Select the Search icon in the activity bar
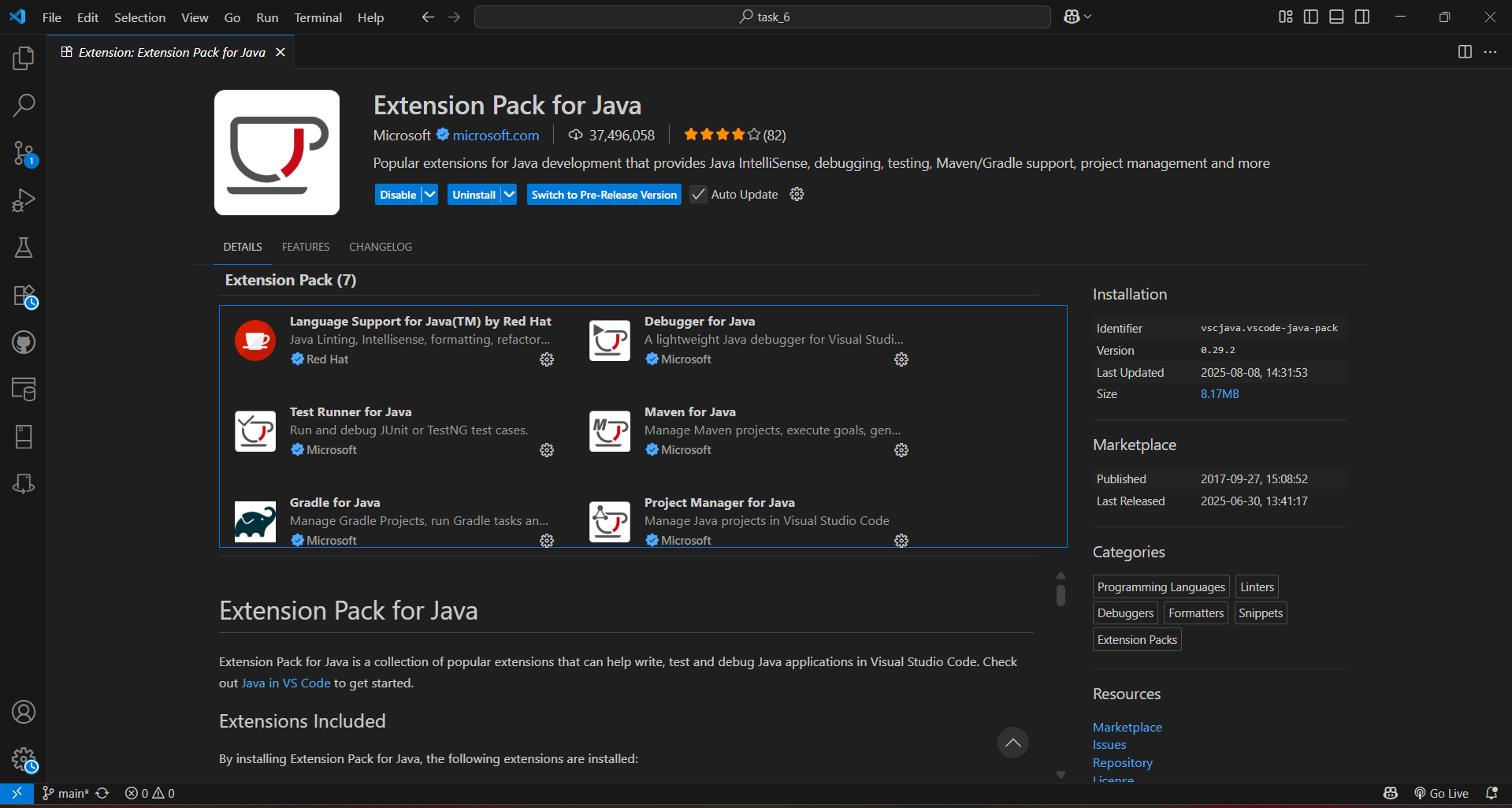The width and height of the screenshot is (1512, 808). (x=24, y=105)
